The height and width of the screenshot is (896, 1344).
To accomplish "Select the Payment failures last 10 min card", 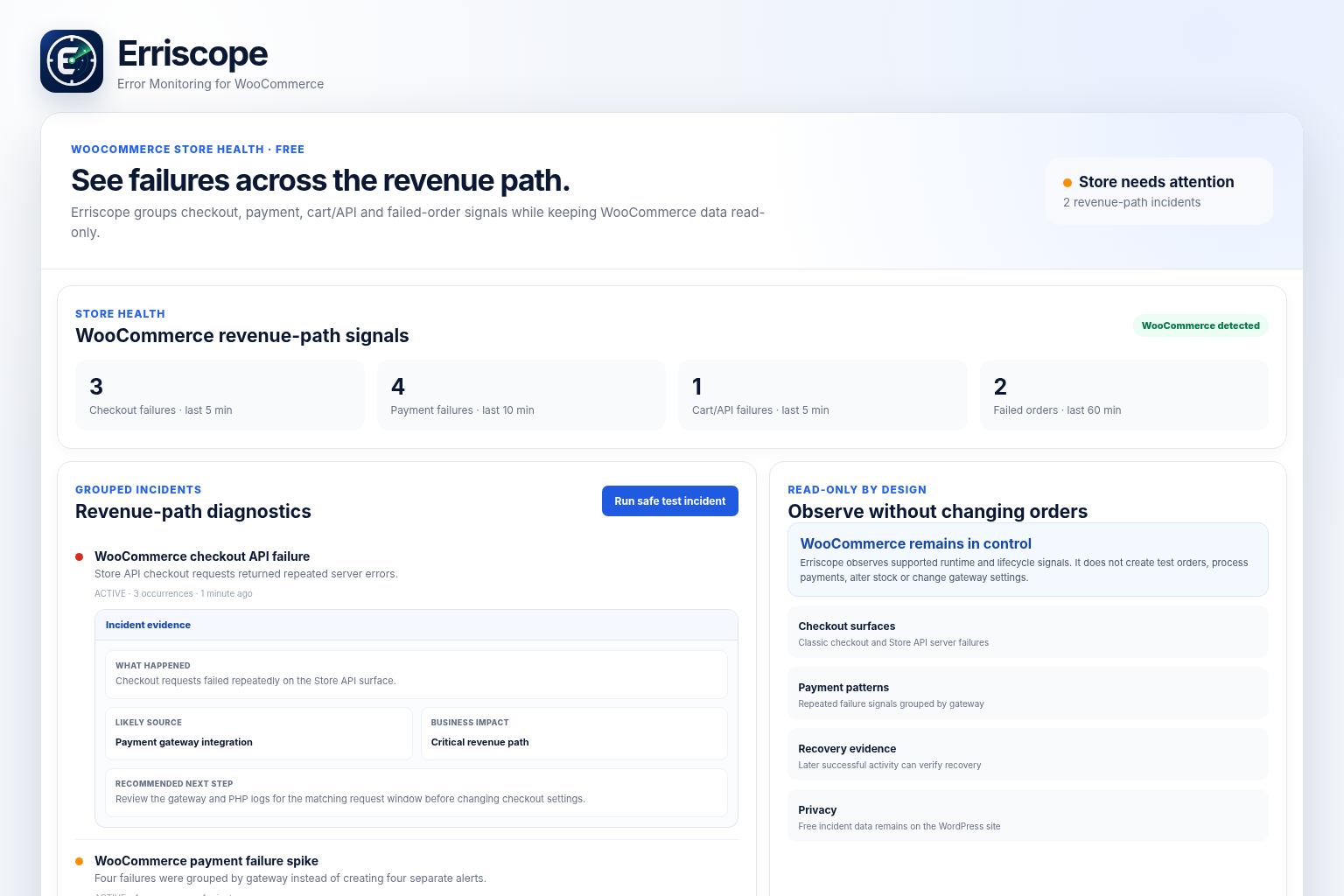I will (521, 395).
